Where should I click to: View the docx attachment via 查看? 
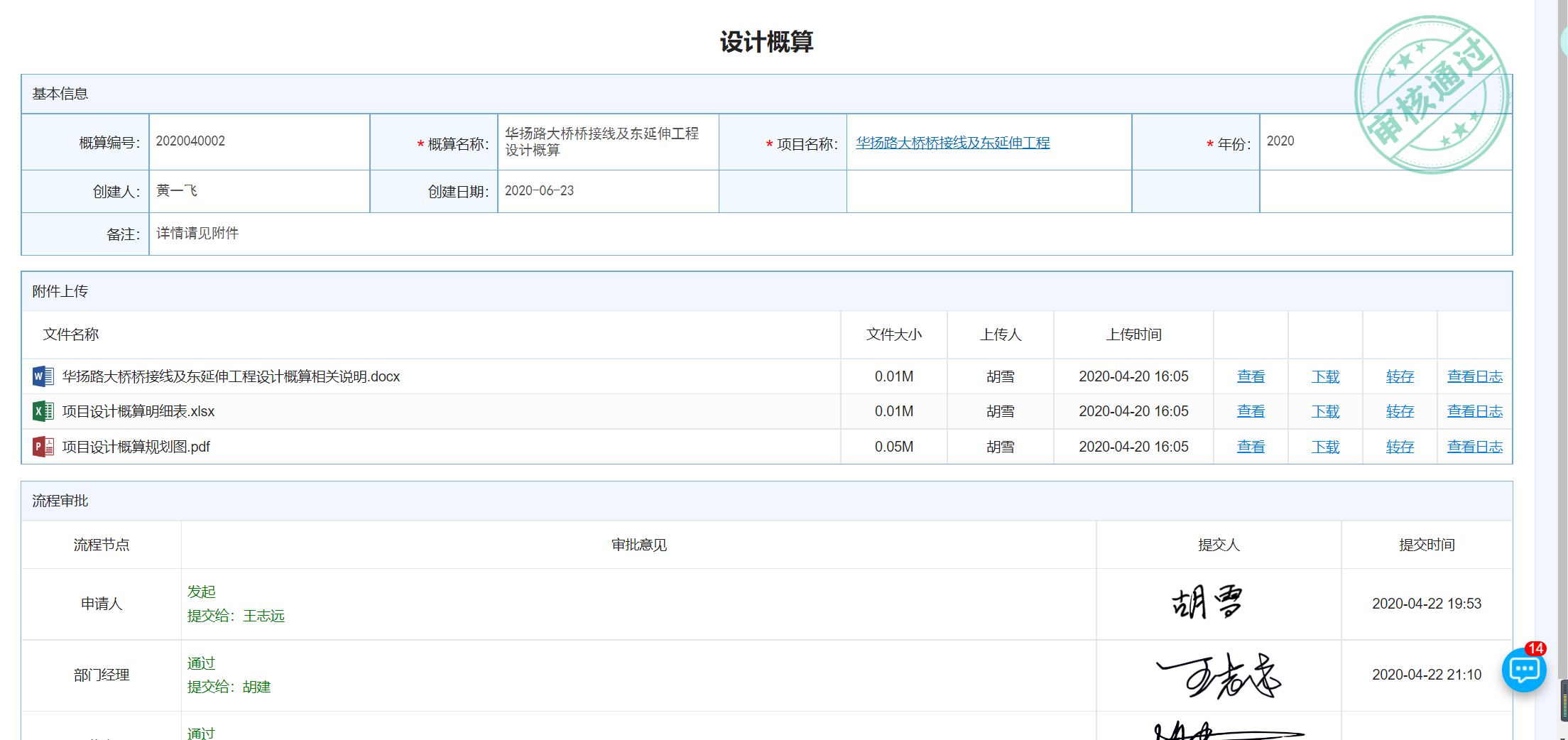[x=1251, y=376]
